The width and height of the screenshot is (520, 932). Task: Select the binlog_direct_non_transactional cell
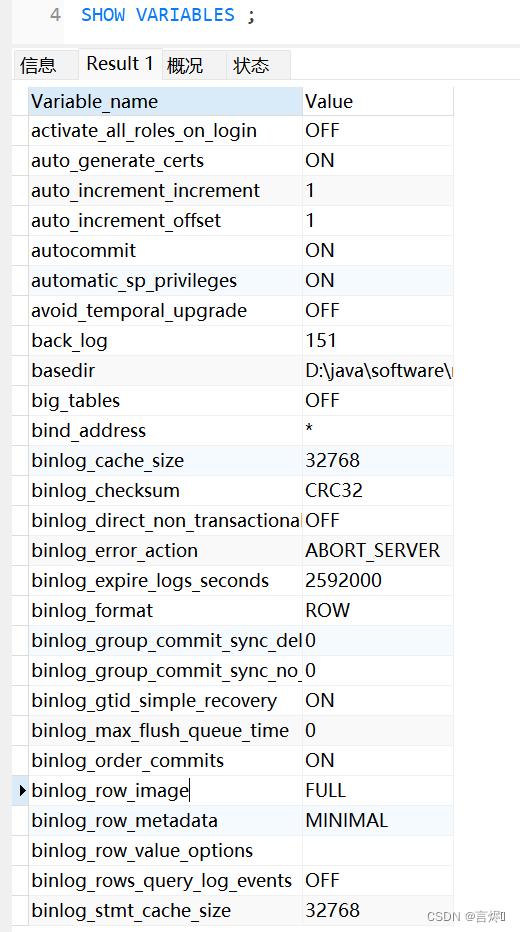165,521
